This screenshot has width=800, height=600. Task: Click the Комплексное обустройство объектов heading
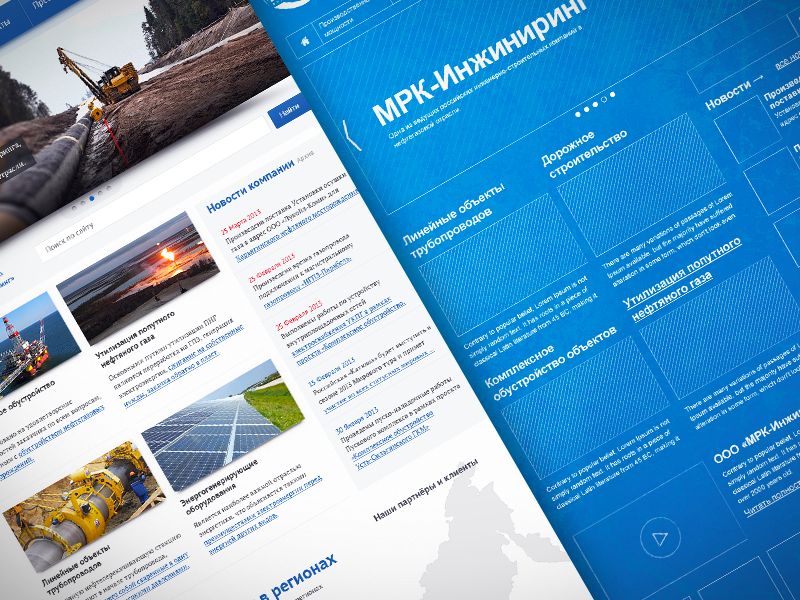[x=551, y=364]
